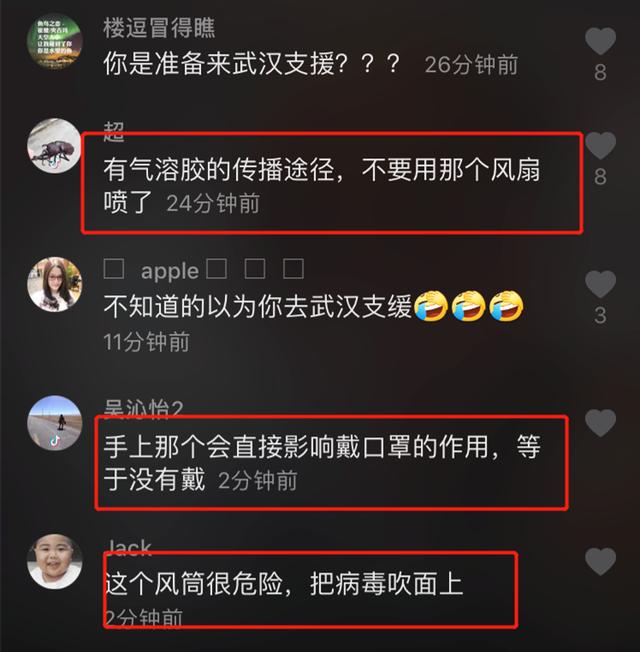The width and height of the screenshot is (640, 652).
Task: Open the beetle avatar of user 超
Action: pyautogui.click(x=54, y=146)
